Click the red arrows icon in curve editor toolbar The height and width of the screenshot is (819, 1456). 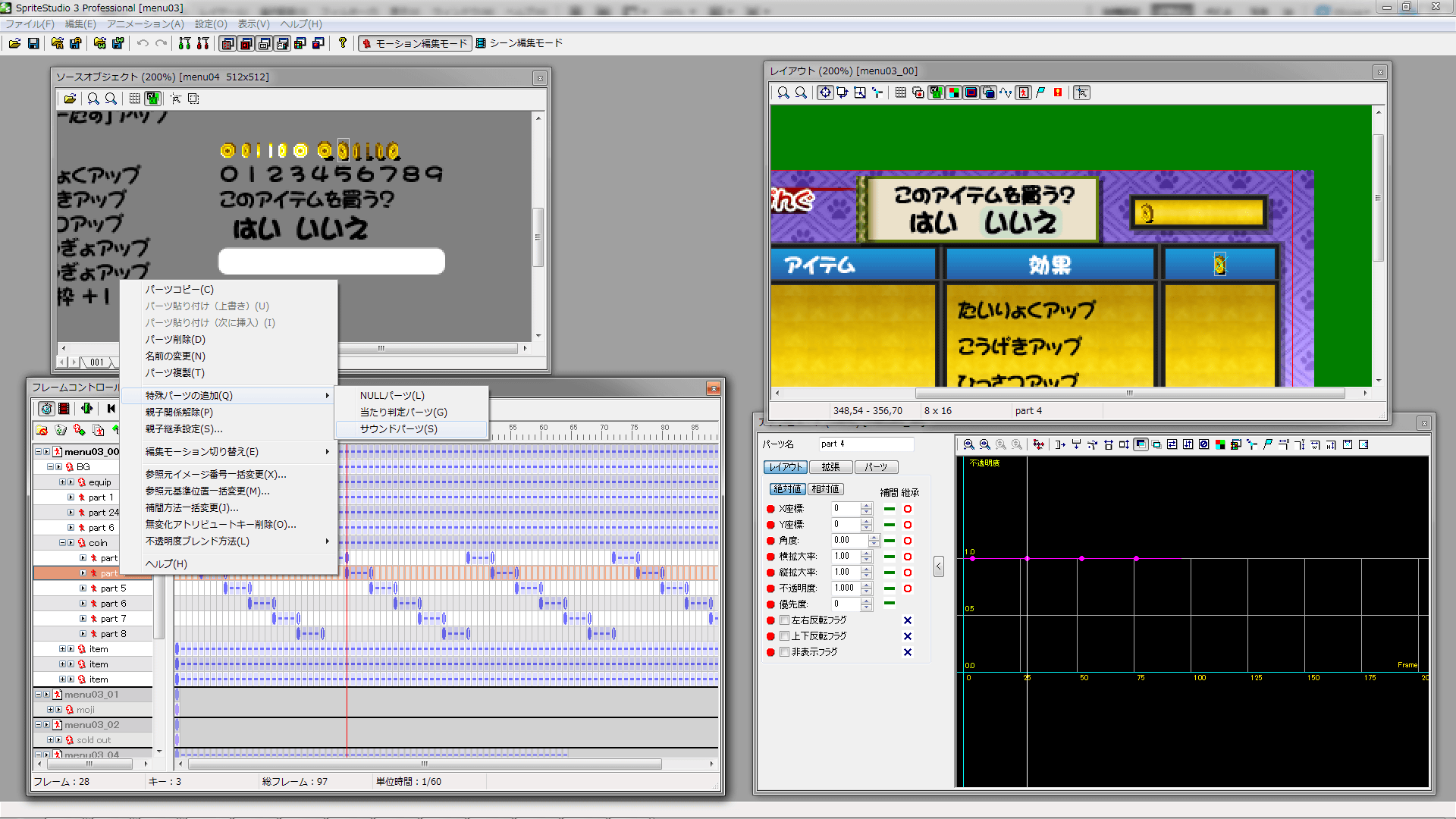(x=1038, y=444)
